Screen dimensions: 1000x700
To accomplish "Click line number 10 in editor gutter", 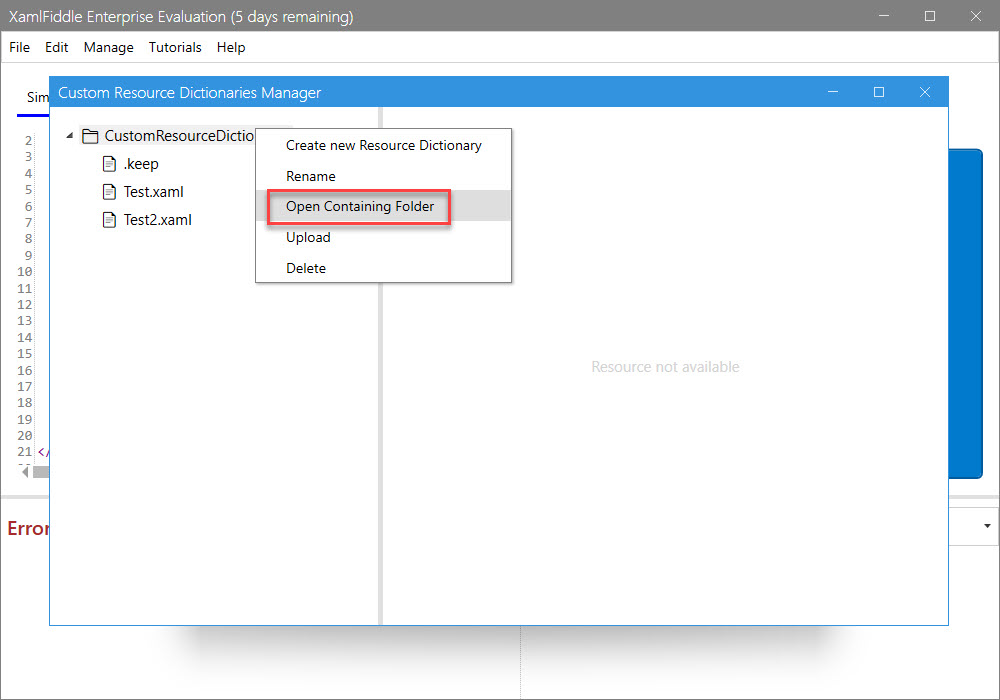I will (24, 272).
